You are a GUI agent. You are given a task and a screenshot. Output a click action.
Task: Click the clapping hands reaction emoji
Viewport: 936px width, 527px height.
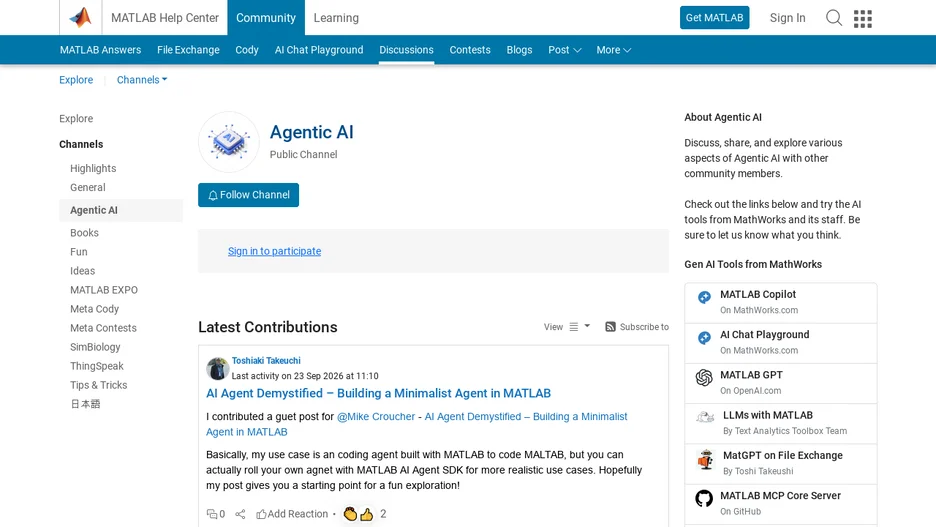[350, 514]
